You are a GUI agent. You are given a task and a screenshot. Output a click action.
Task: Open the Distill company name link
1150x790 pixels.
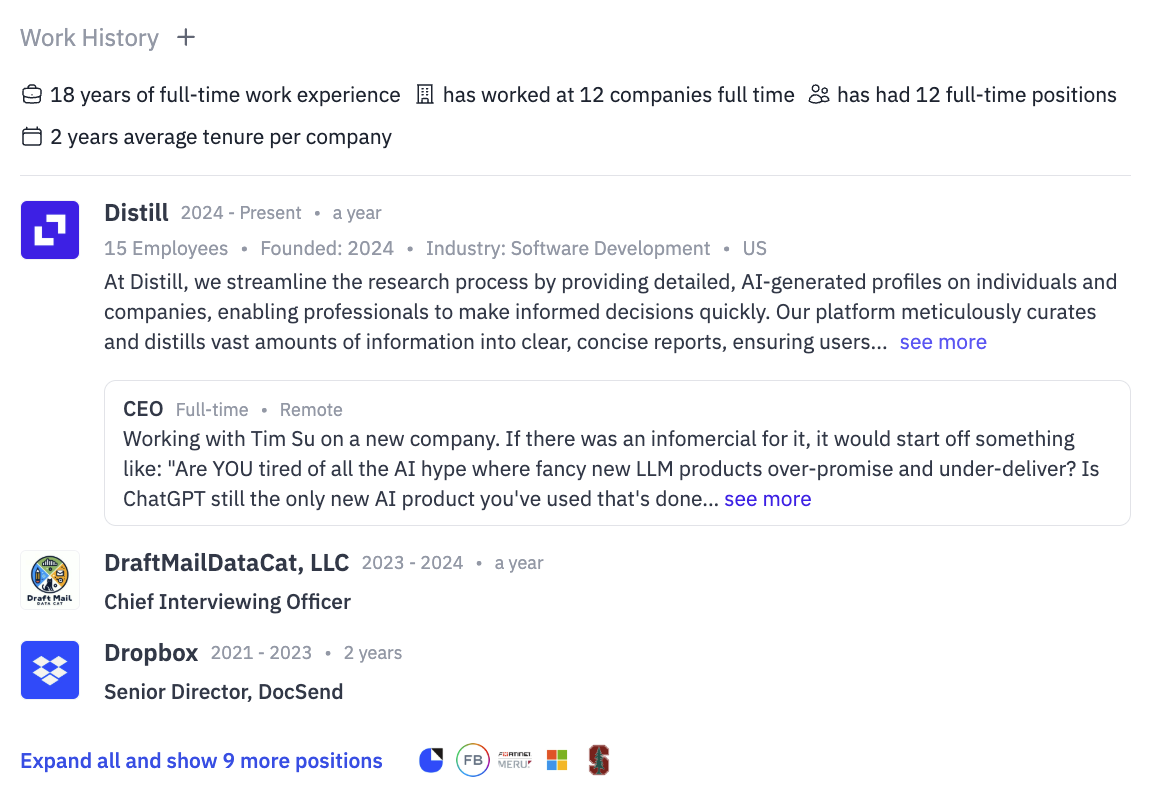(x=136, y=213)
